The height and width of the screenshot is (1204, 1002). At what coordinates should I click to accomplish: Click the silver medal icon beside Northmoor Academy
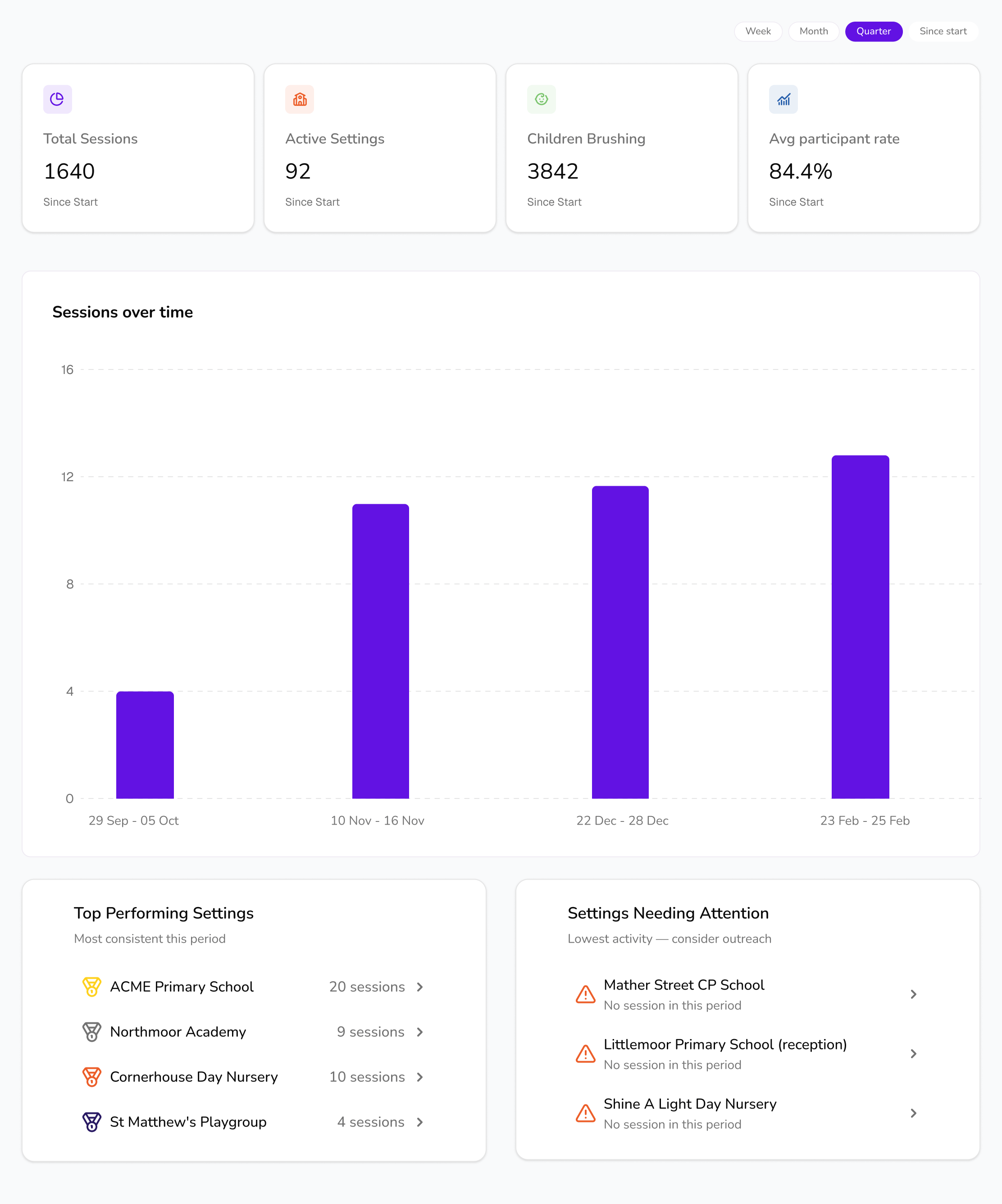click(92, 1031)
